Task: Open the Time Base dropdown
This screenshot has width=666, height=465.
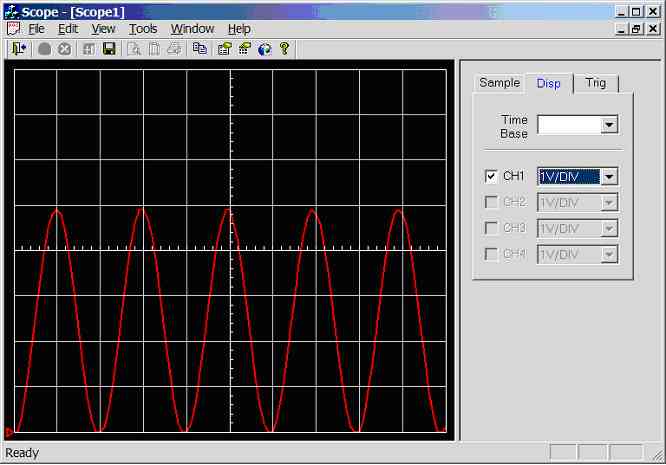Action: point(609,125)
